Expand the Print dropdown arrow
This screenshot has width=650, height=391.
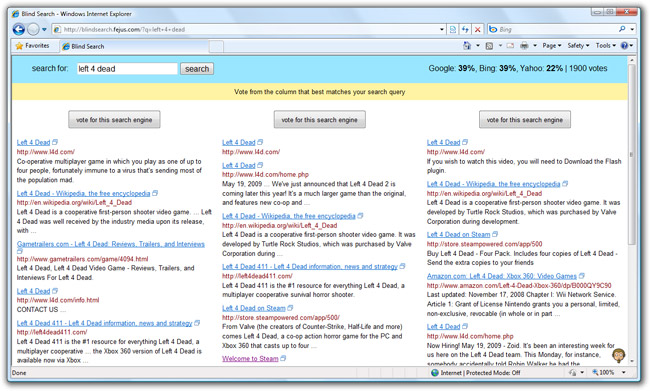[x=535, y=46]
